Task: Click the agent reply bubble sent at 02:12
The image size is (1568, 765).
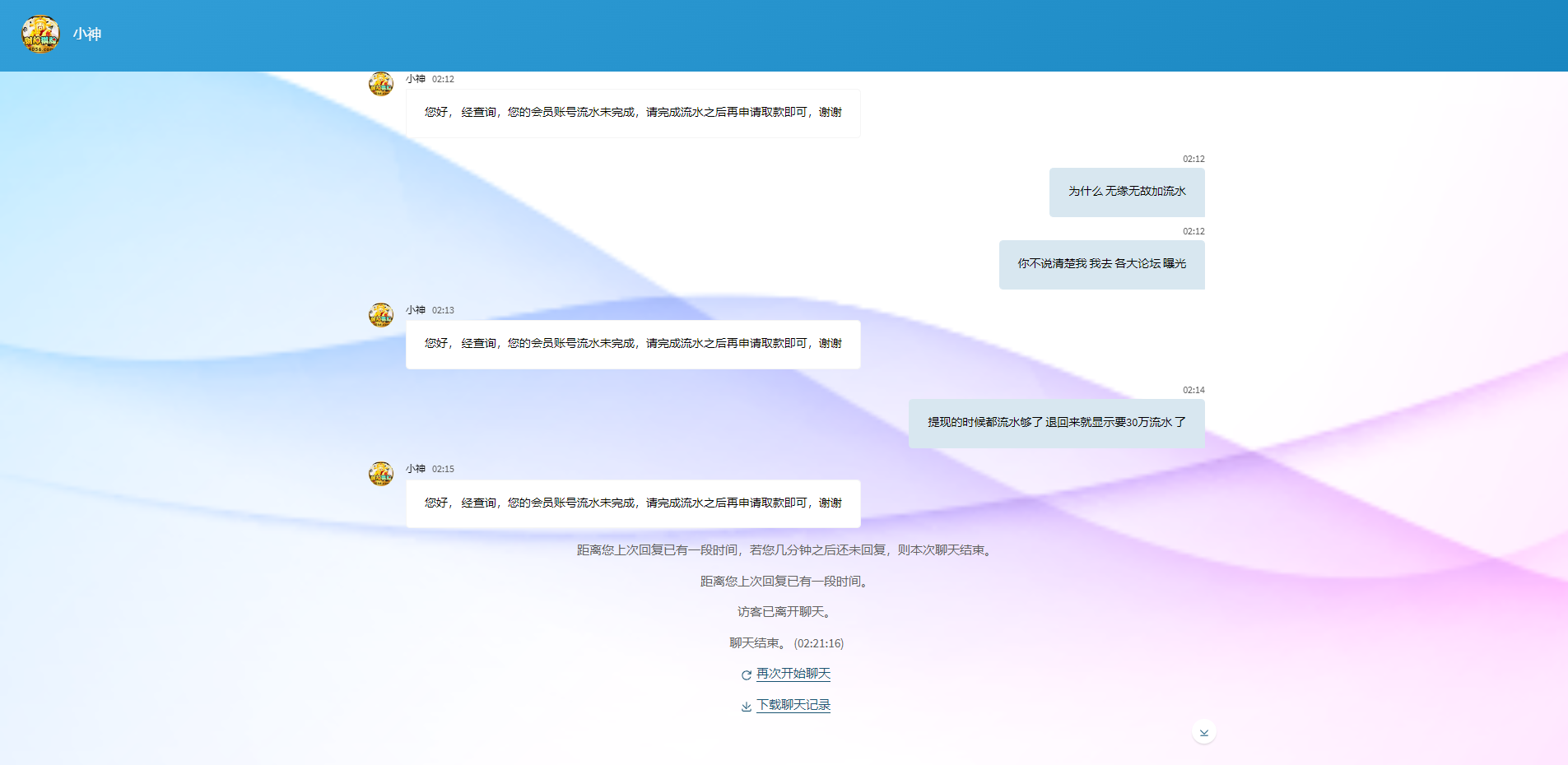Action: click(x=632, y=113)
